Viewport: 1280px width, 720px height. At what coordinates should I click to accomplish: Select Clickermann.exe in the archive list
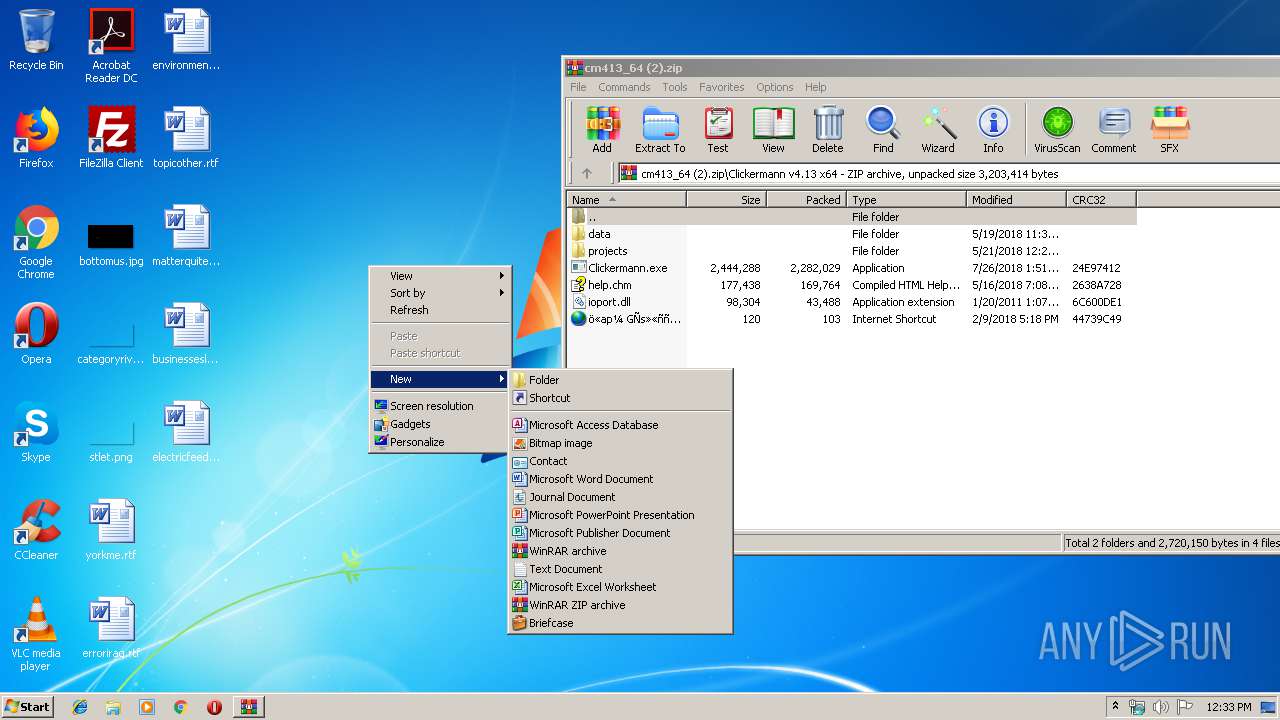click(851, 268)
